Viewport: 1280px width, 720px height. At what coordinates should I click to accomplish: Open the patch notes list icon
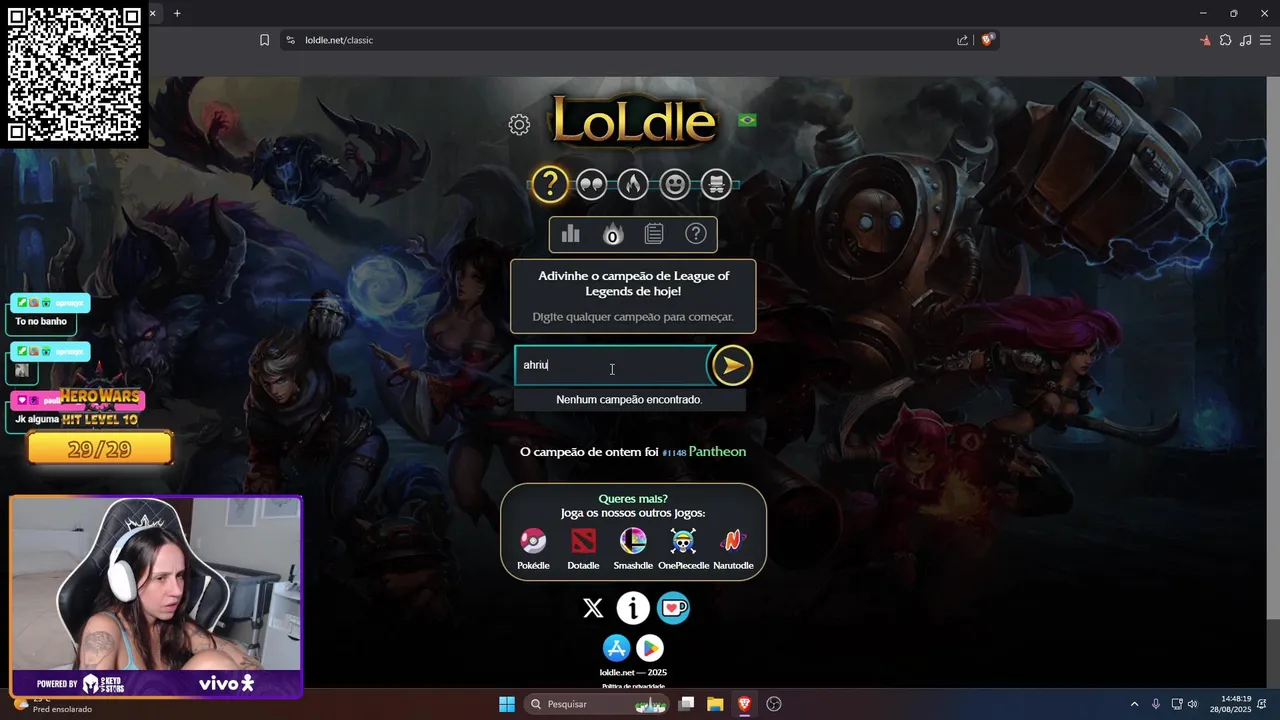[654, 234]
